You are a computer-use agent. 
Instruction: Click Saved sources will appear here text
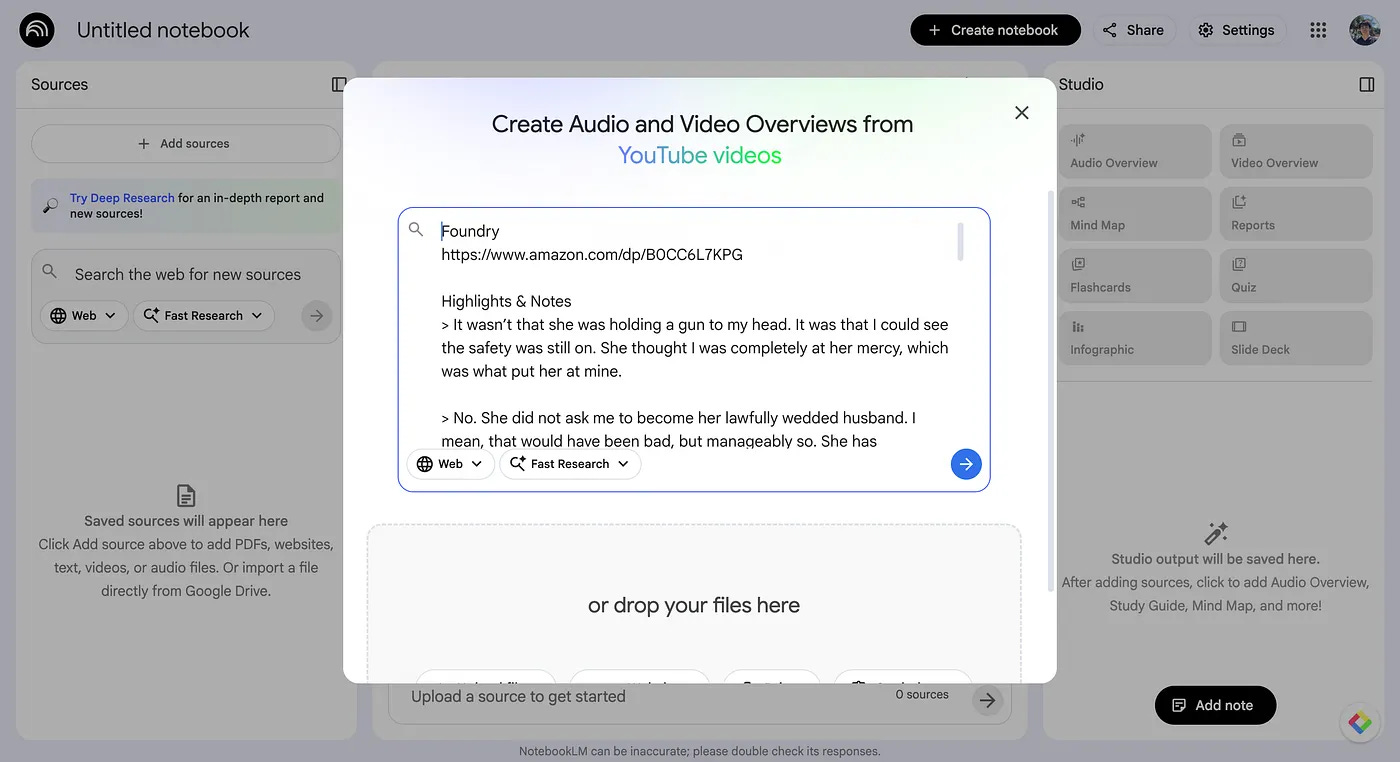(x=186, y=521)
